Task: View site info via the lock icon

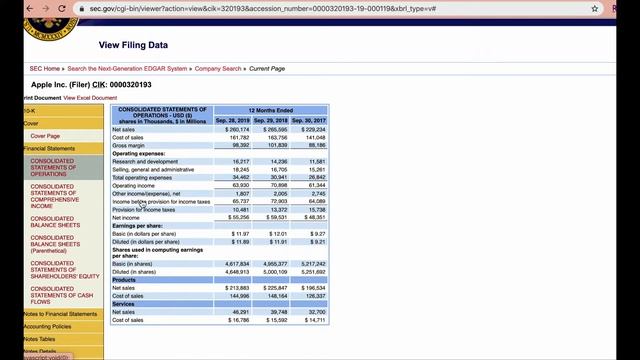Action: [82, 9]
